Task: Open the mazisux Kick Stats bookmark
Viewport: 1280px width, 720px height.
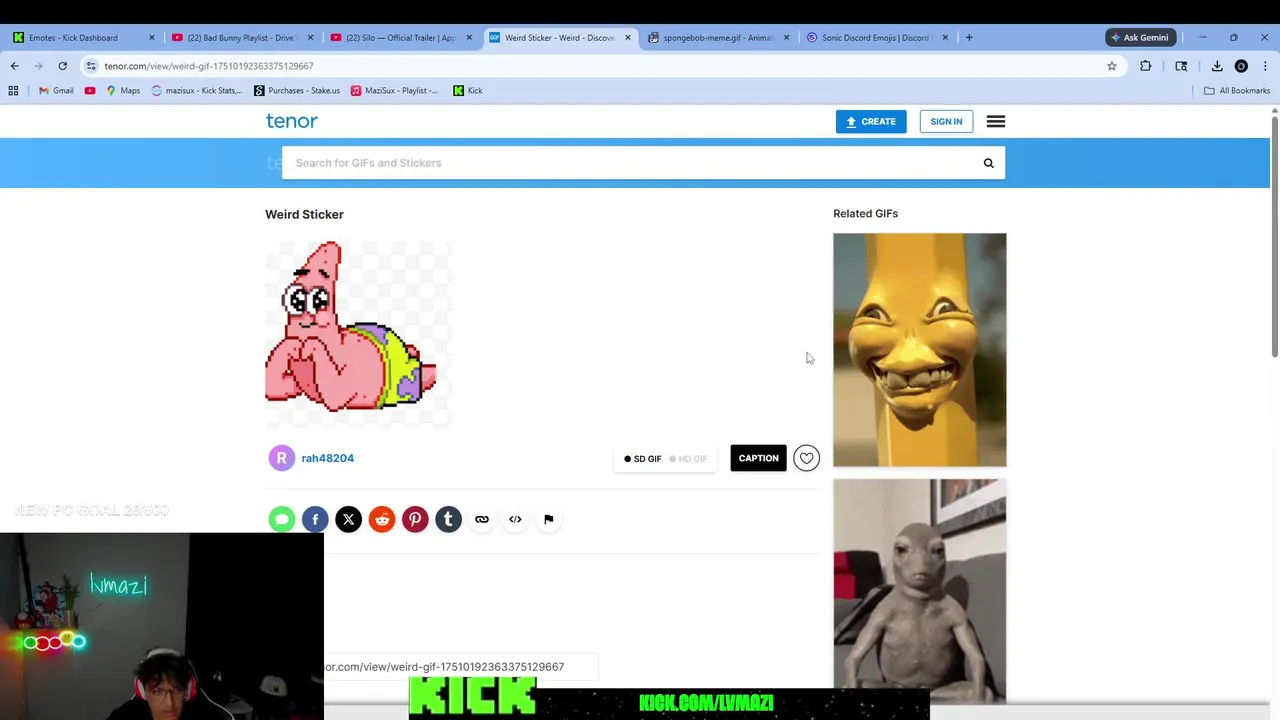Action: (197, 90)
